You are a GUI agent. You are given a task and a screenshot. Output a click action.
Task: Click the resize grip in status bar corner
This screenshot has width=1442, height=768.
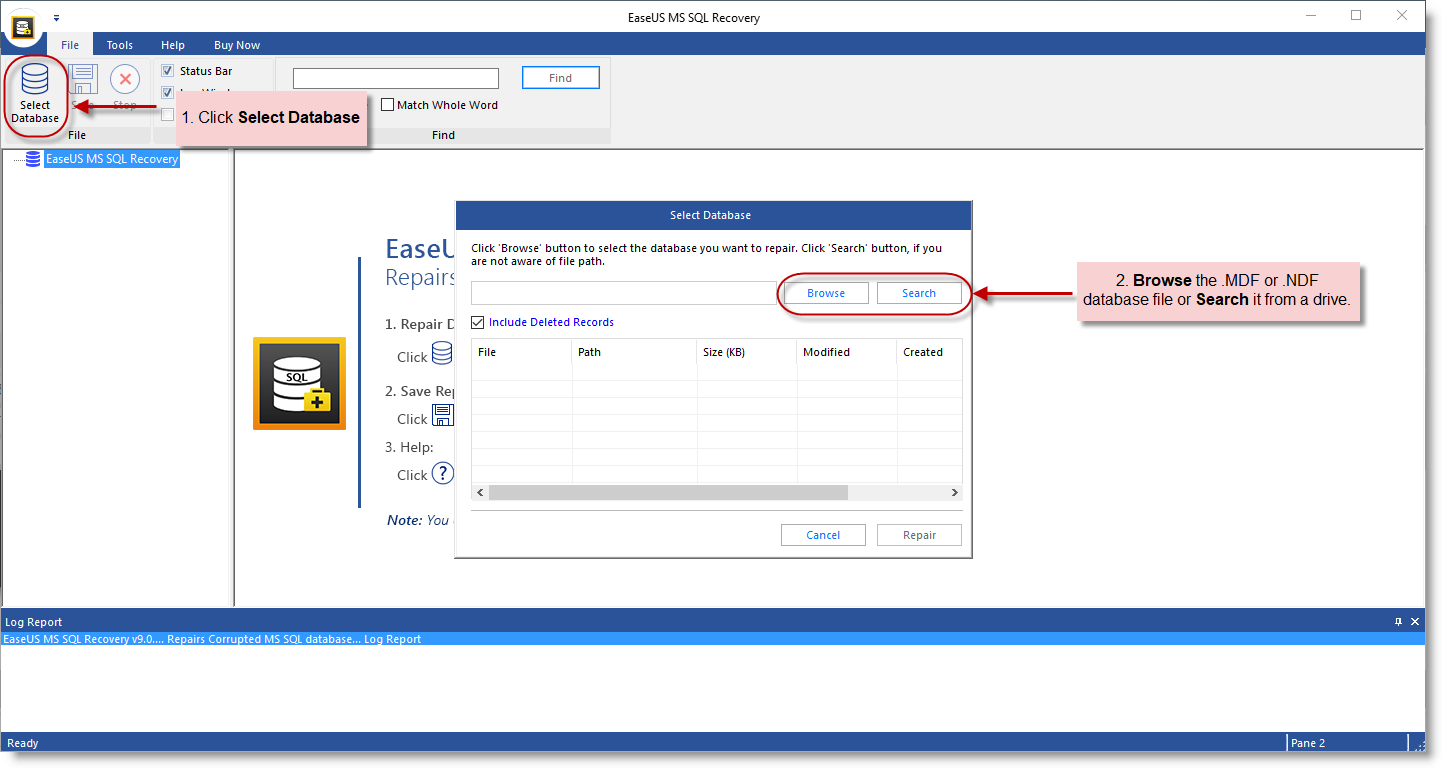coord(1417,743)
